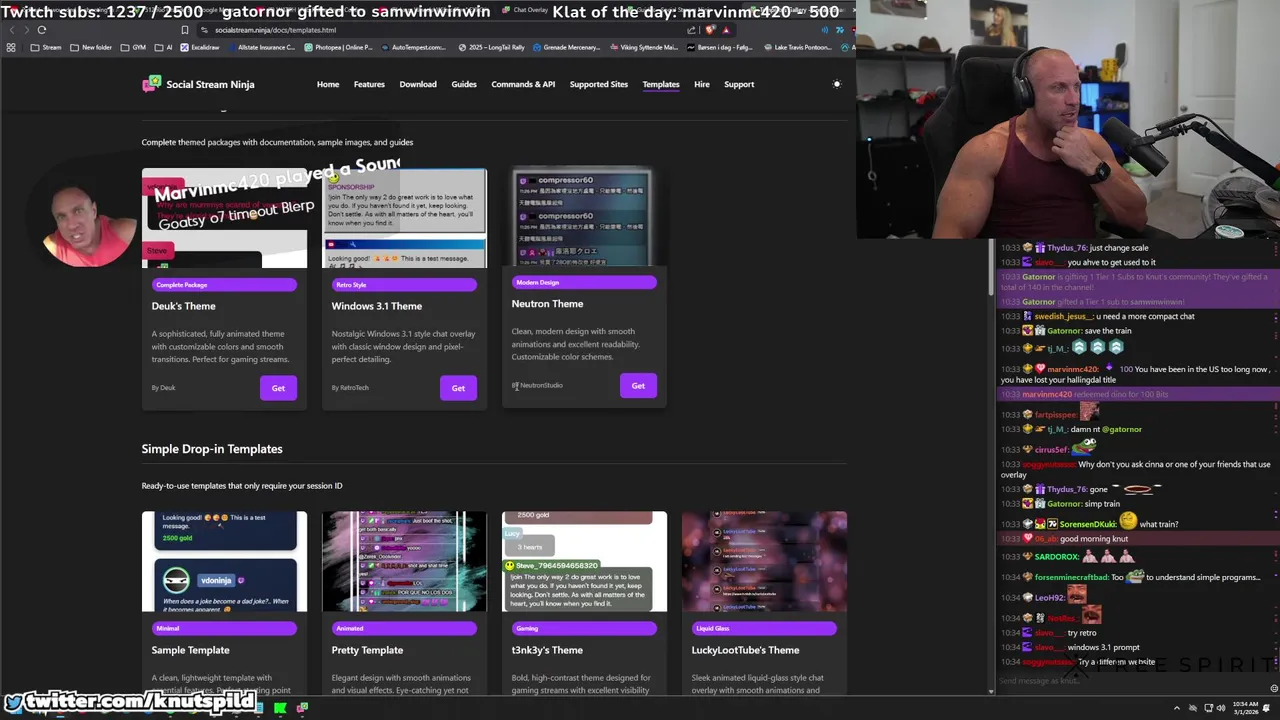Viewport: 1280px width, 720px height.
Task: Open the Photopea bookmark
Action: [x=337, y=47]
